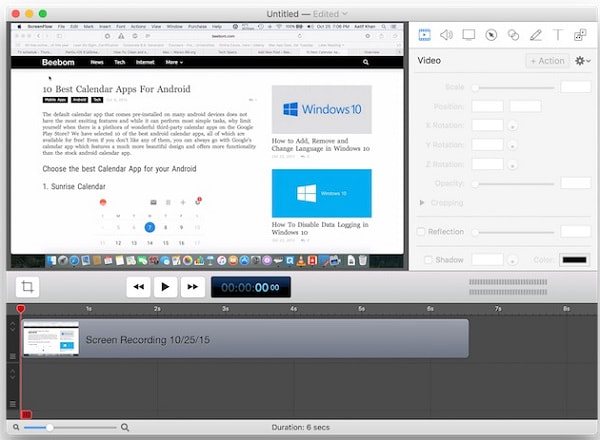600x440 pixels.
Task: Click the shadow Color swatch
Action: click(574, 260)
